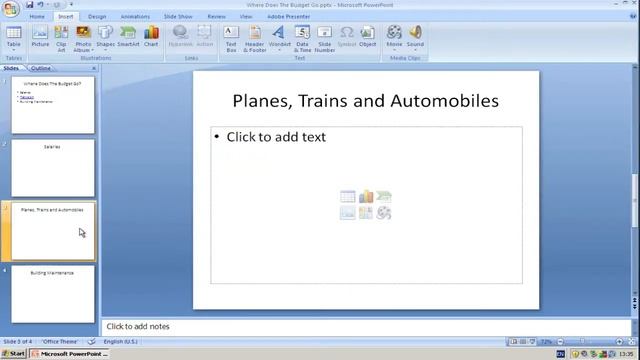Click the 'Click to add text' placeholder
The height and width of the screenshot is (360, 640).
click(276, 137)
